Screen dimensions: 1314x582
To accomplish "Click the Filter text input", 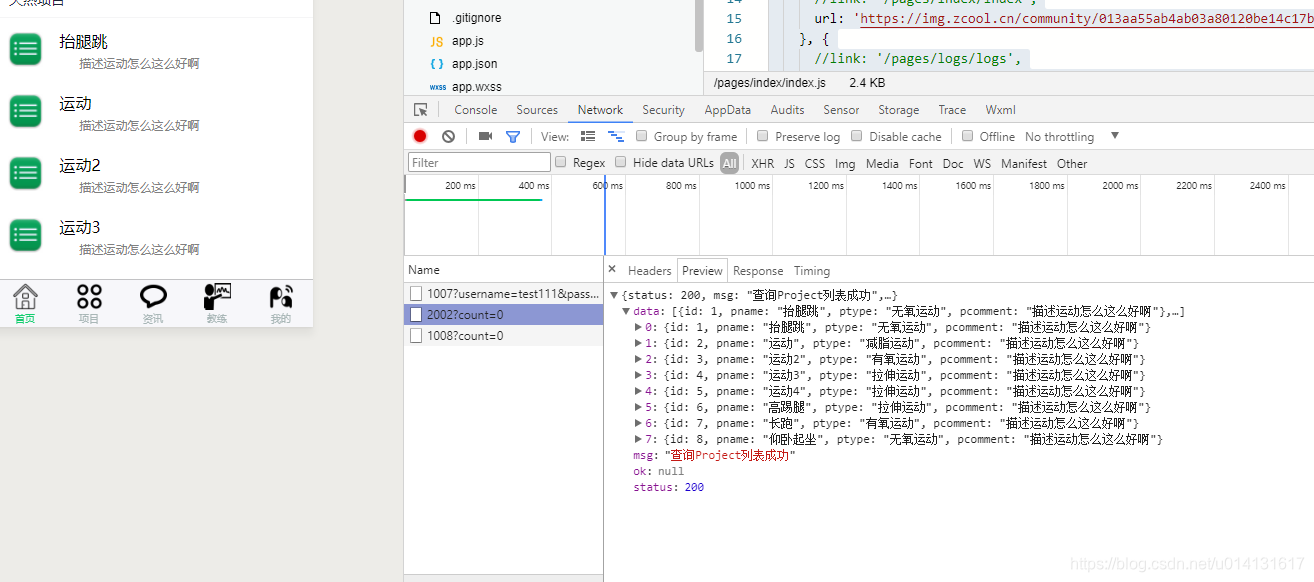I will [479, 162].
